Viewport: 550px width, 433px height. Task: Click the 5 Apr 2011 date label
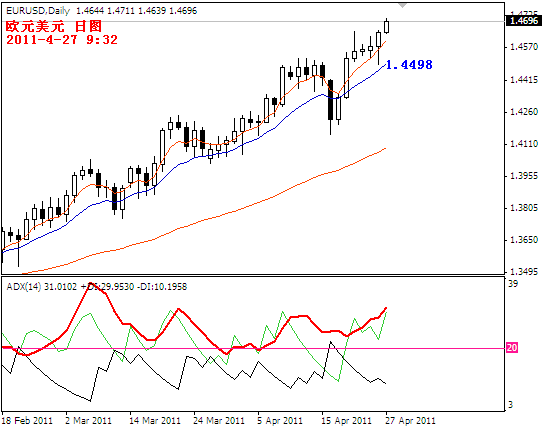tap(280, 420)
